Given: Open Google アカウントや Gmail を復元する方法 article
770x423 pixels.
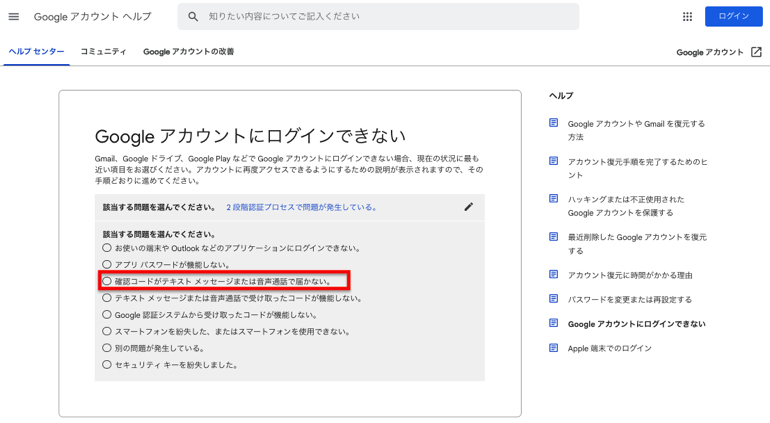Looking at the screenshot, I should click(636, 130).
